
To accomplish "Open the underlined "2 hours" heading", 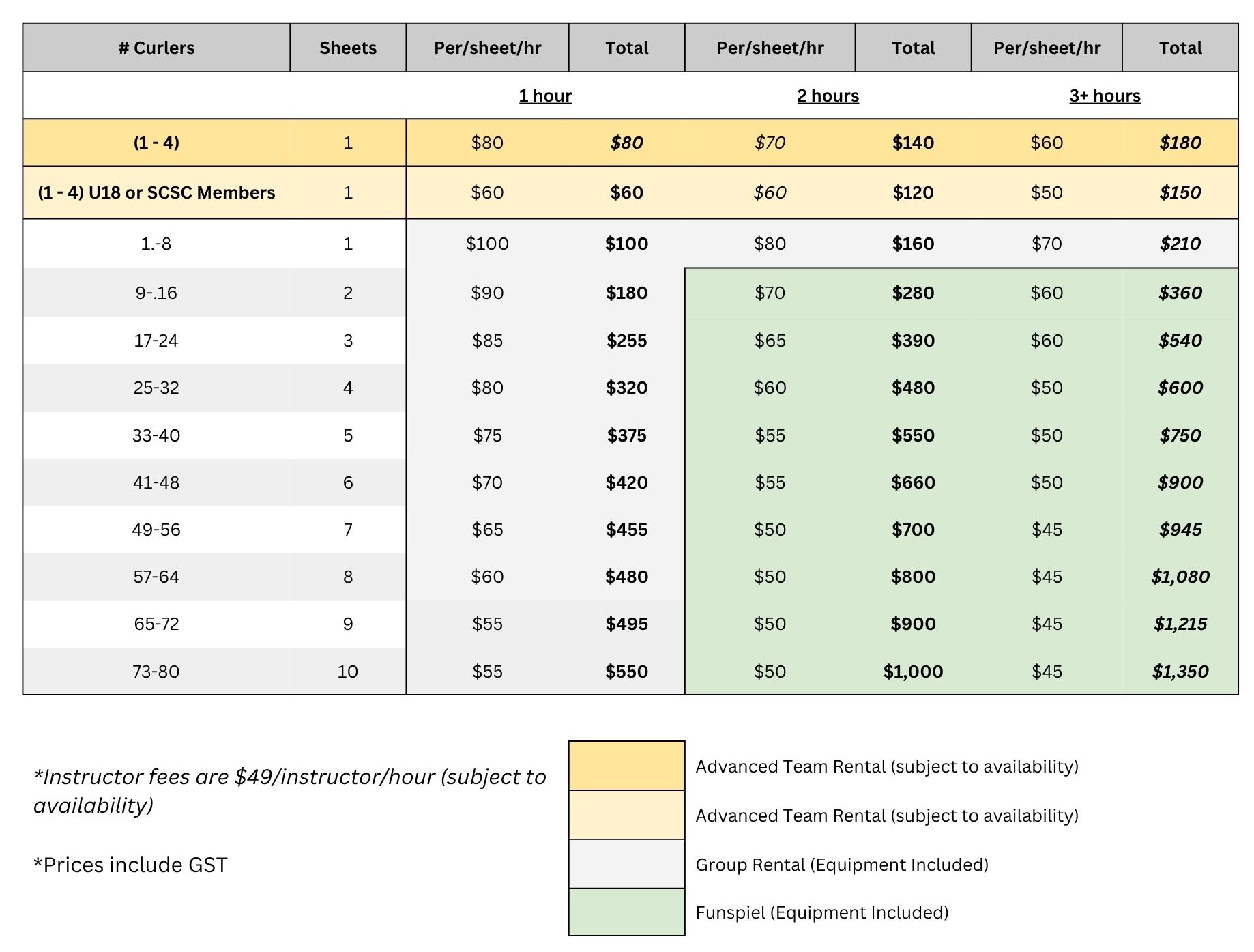I will 828,96.
